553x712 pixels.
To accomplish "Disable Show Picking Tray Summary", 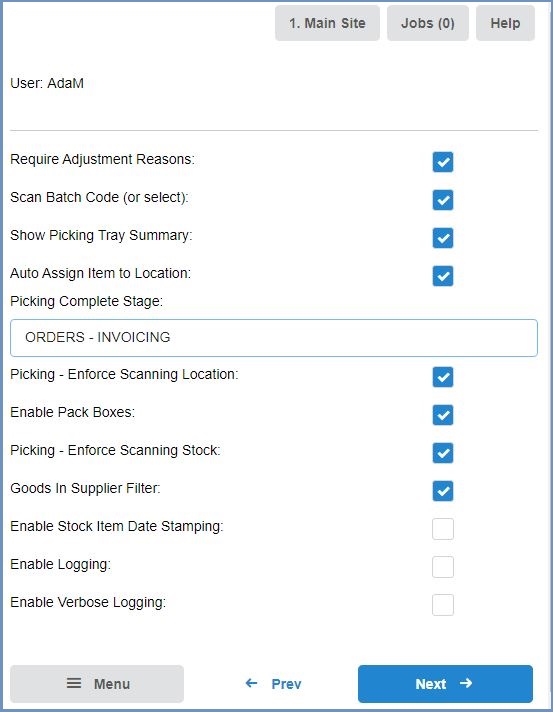I will coord(443,238).
